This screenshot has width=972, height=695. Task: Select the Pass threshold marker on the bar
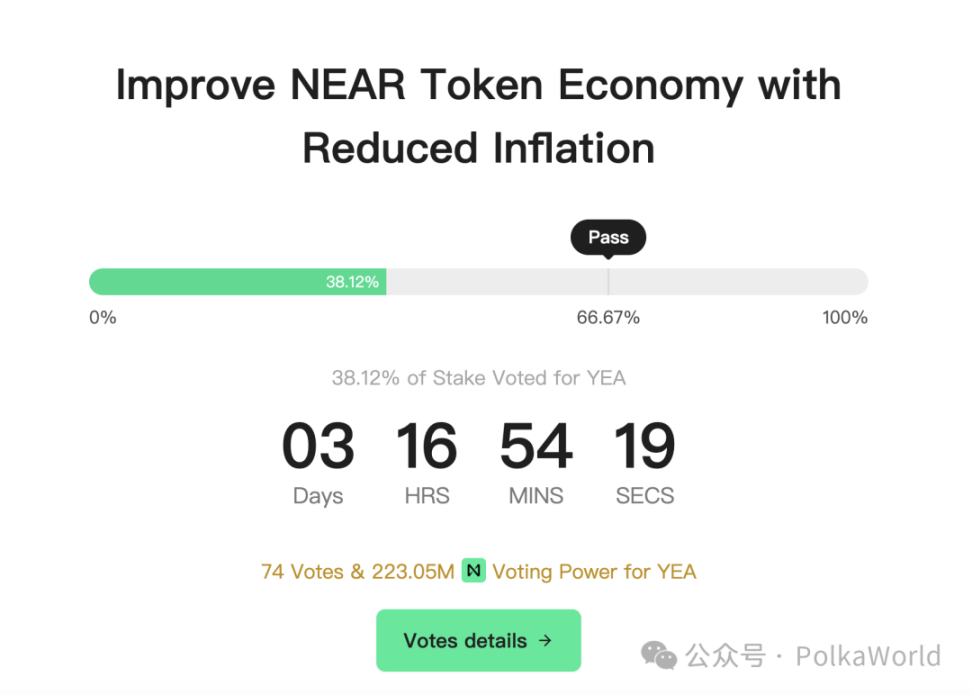608,281
